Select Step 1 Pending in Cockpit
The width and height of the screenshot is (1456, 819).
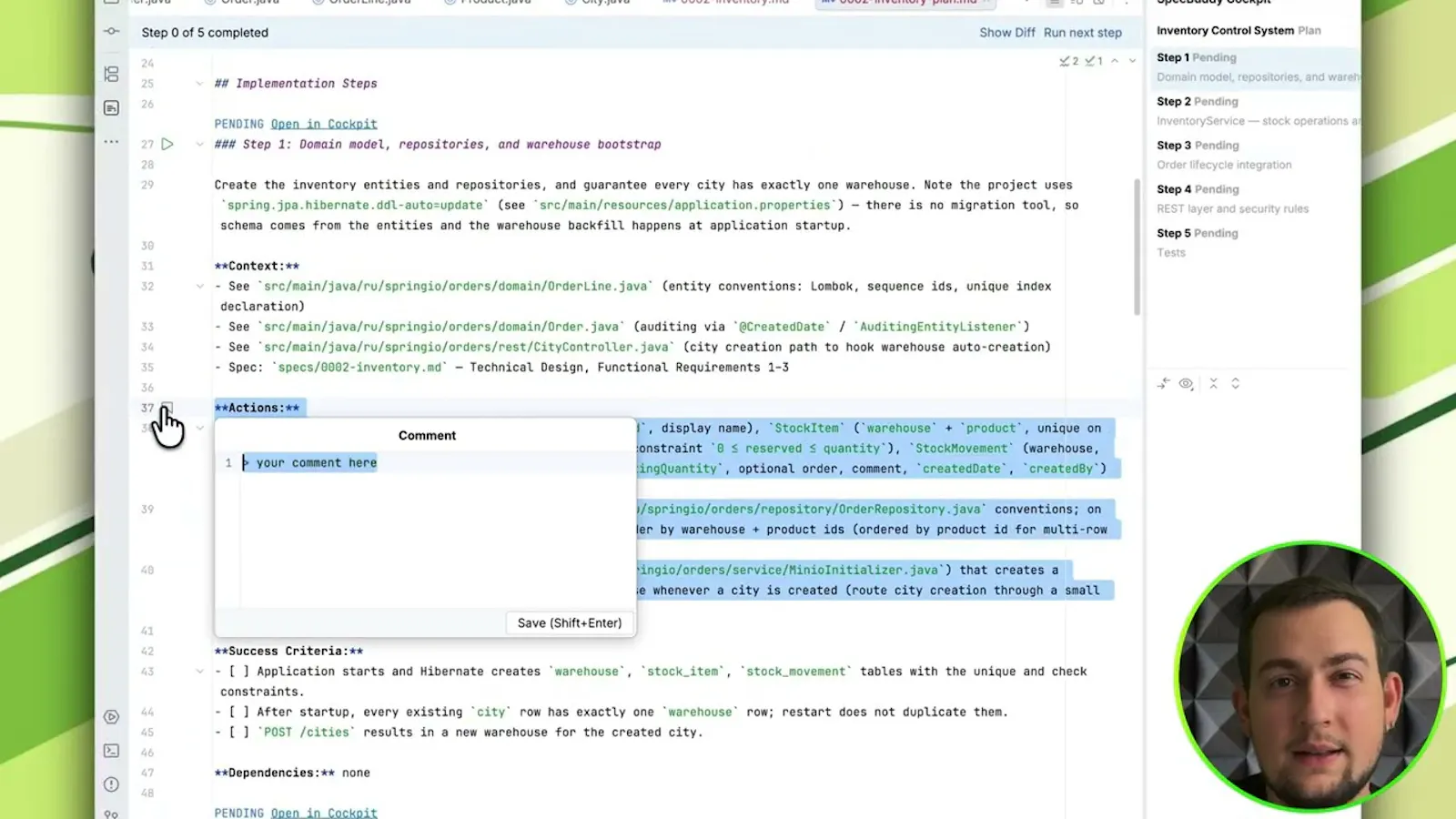pos(1254,66)
